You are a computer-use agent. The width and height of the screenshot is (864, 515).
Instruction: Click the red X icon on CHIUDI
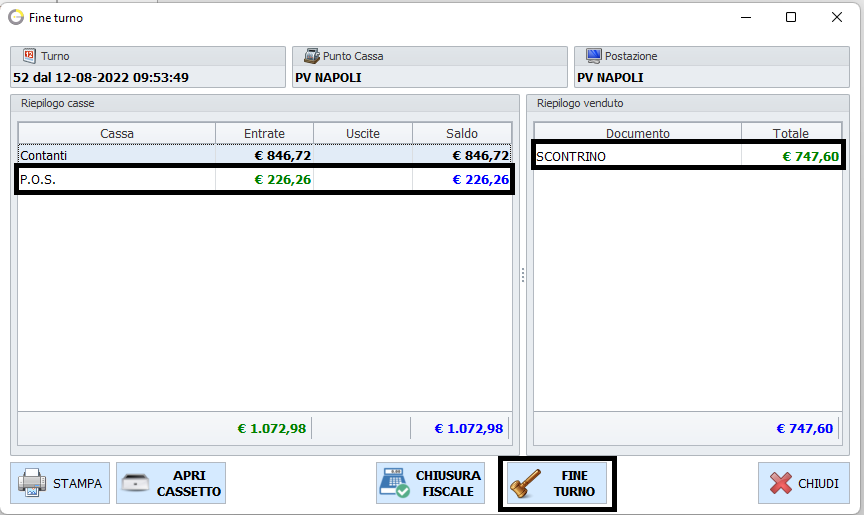(780, 484)
